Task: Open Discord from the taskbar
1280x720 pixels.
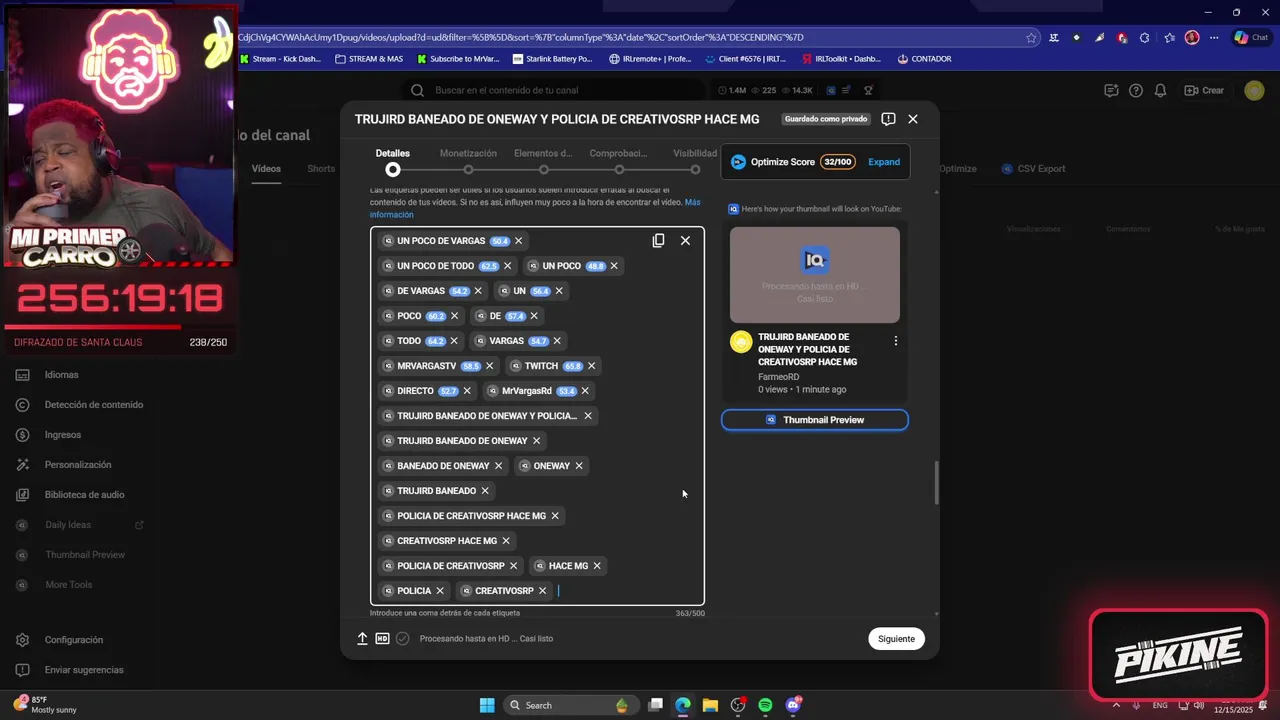Action: click(x=794, y=705)
